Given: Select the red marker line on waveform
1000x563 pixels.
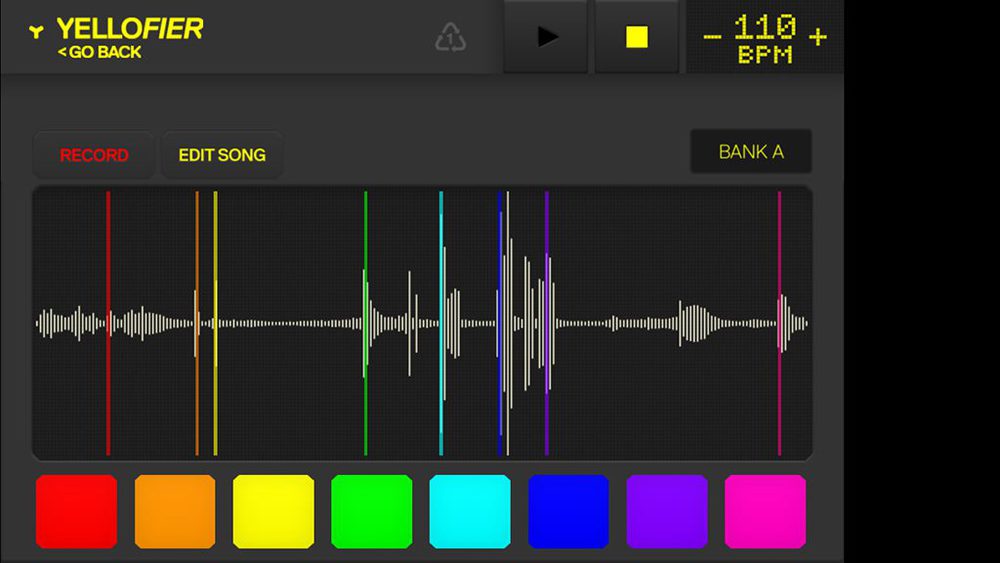Looking at the screenshot, I should click(108, 323).
